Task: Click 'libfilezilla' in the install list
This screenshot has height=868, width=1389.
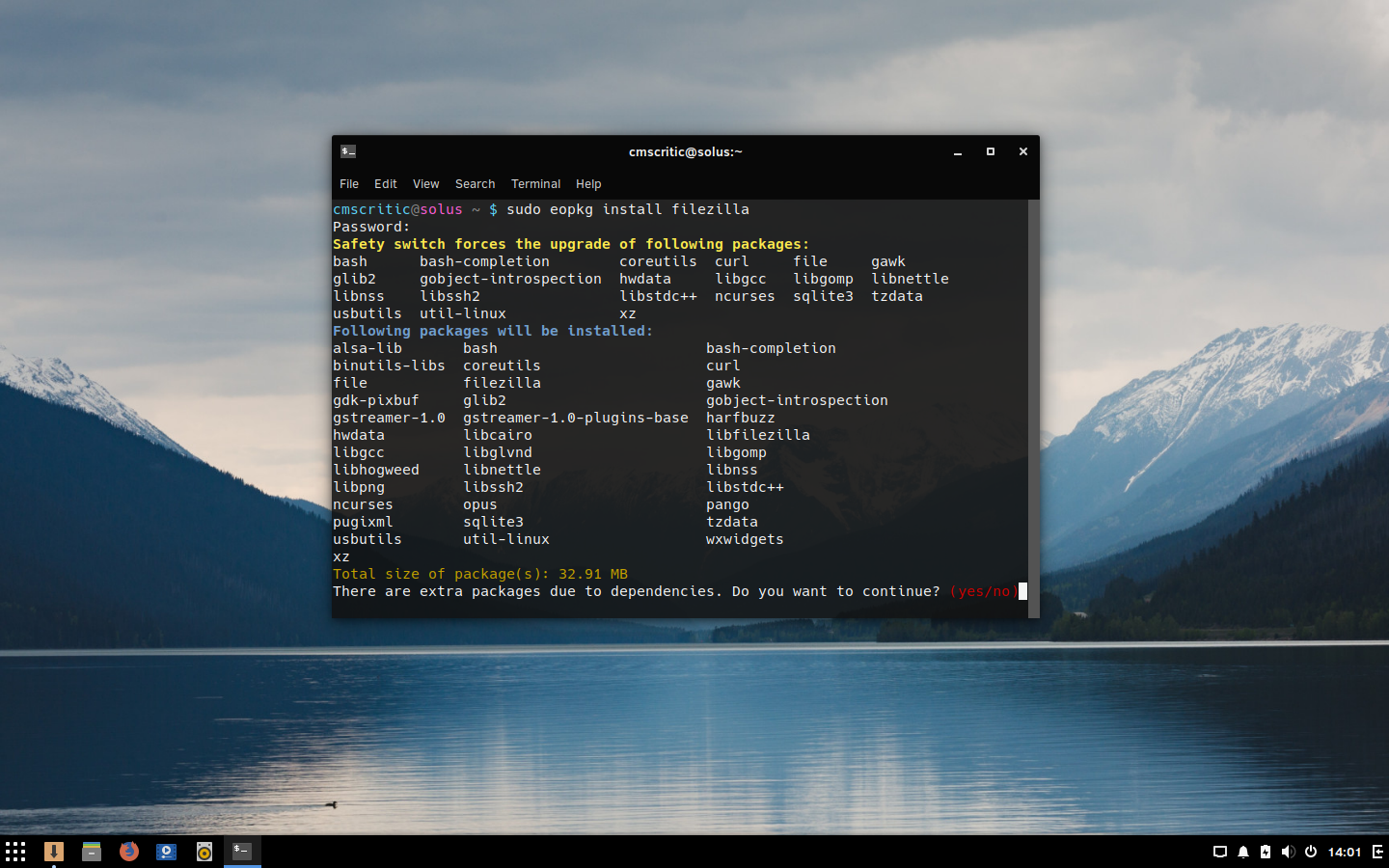Action: click(x=758, y=435)
